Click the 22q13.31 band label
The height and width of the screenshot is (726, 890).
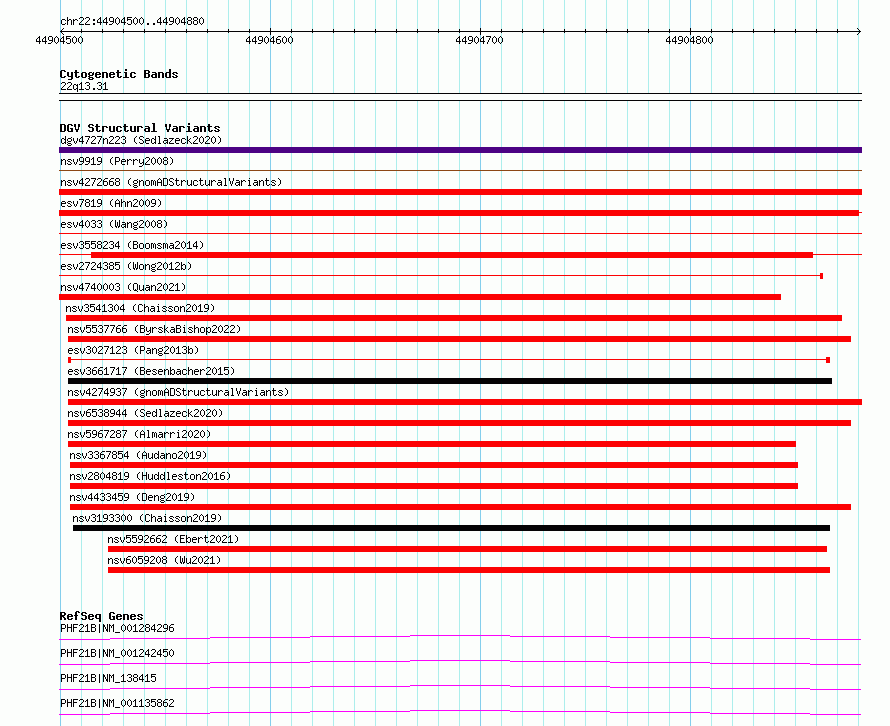click(84, 86)
